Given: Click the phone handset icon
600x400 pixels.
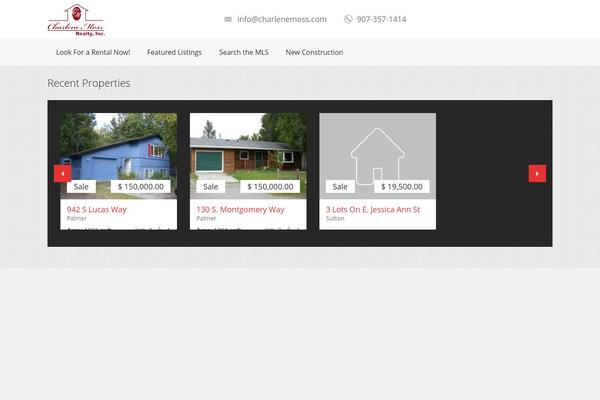Looking at the screenshot, I should [x=348, y=19].
